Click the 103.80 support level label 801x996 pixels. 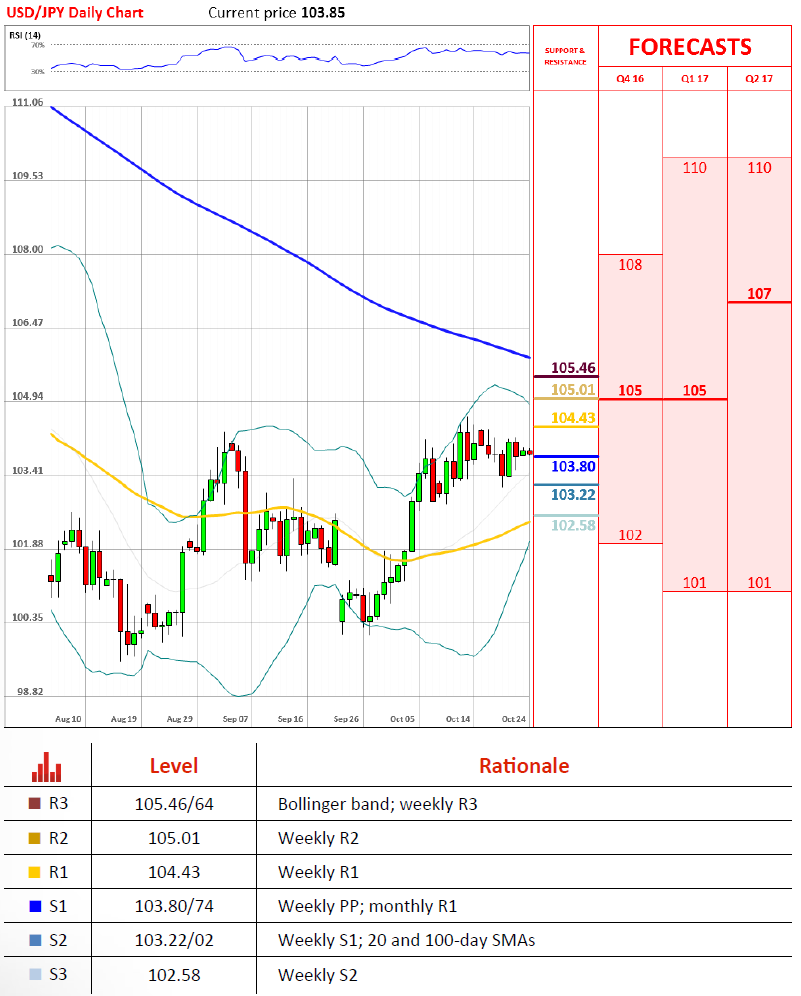(x=573, y=466)
